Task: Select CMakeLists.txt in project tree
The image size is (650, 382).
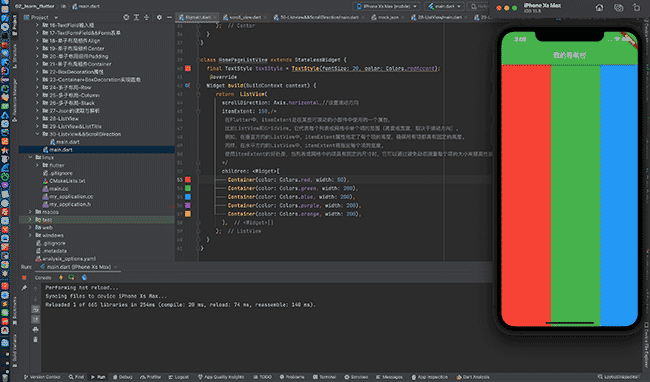Action: tap(64, 181)
